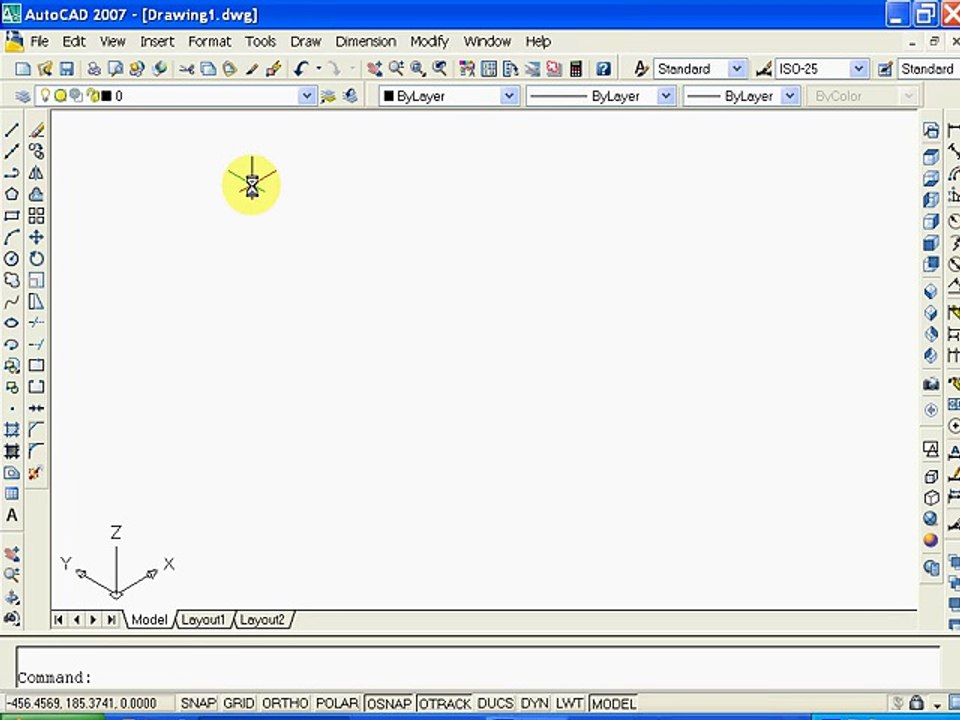Open the Modify menu

click(429, 42)
